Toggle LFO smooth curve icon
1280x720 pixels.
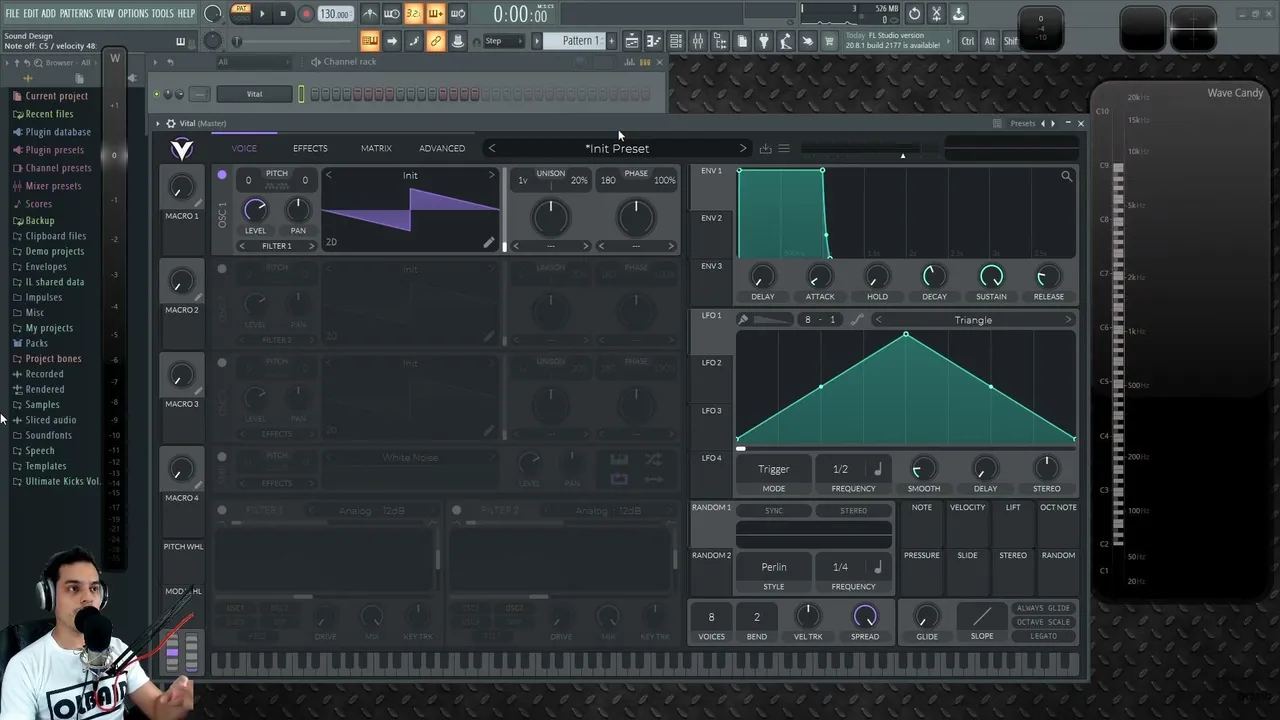click(857, 320)
